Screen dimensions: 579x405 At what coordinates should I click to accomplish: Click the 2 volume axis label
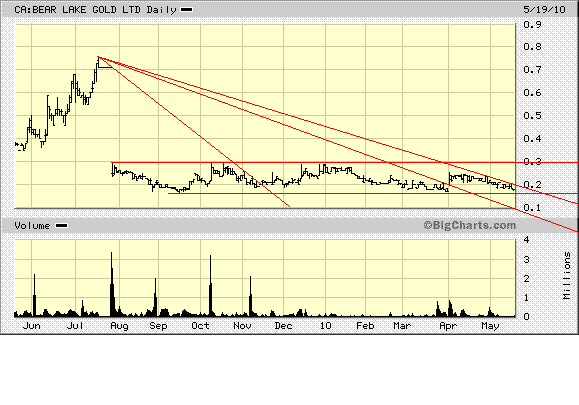pyautogui.click(x=527, y=278)
